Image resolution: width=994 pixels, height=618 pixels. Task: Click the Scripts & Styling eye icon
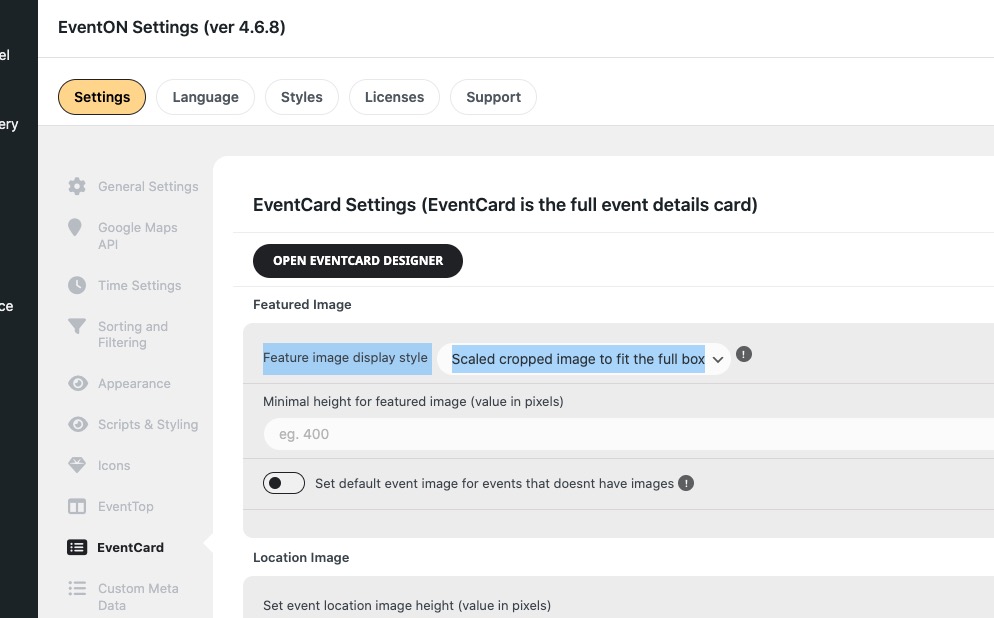tap(77, 424)
